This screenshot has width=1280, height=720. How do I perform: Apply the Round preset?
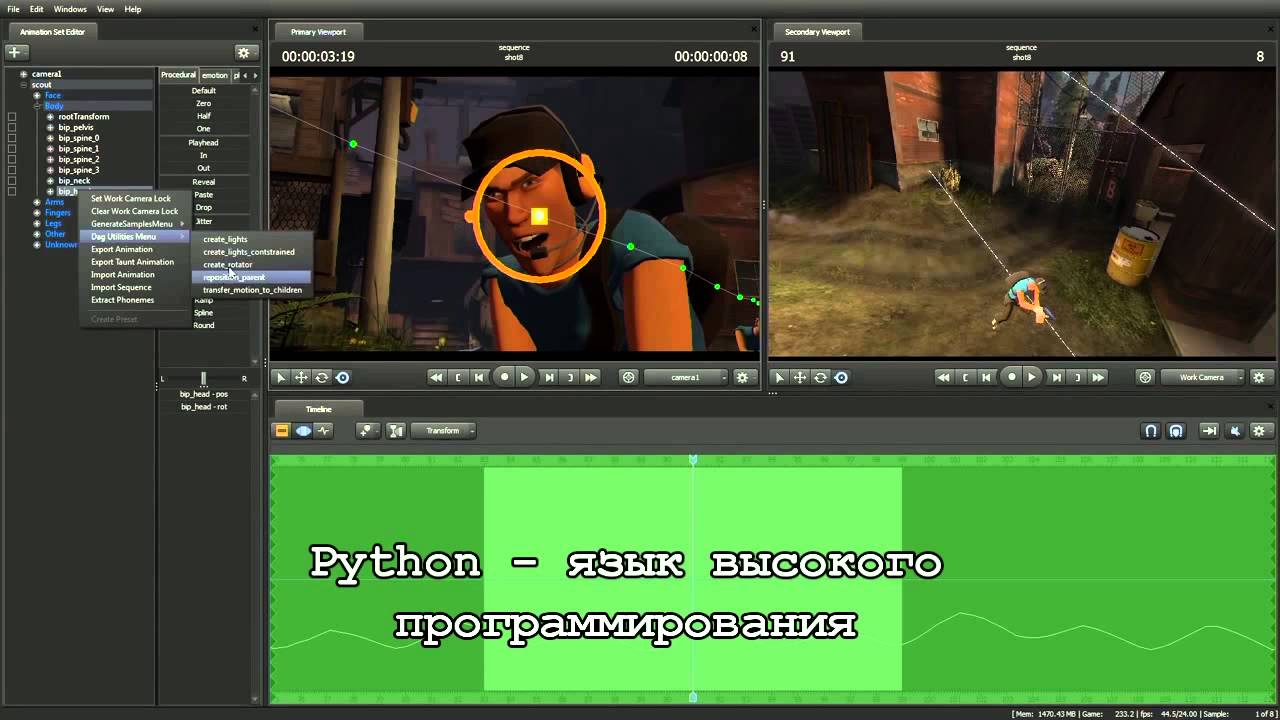pyautogui.click(x=204, y=326)
